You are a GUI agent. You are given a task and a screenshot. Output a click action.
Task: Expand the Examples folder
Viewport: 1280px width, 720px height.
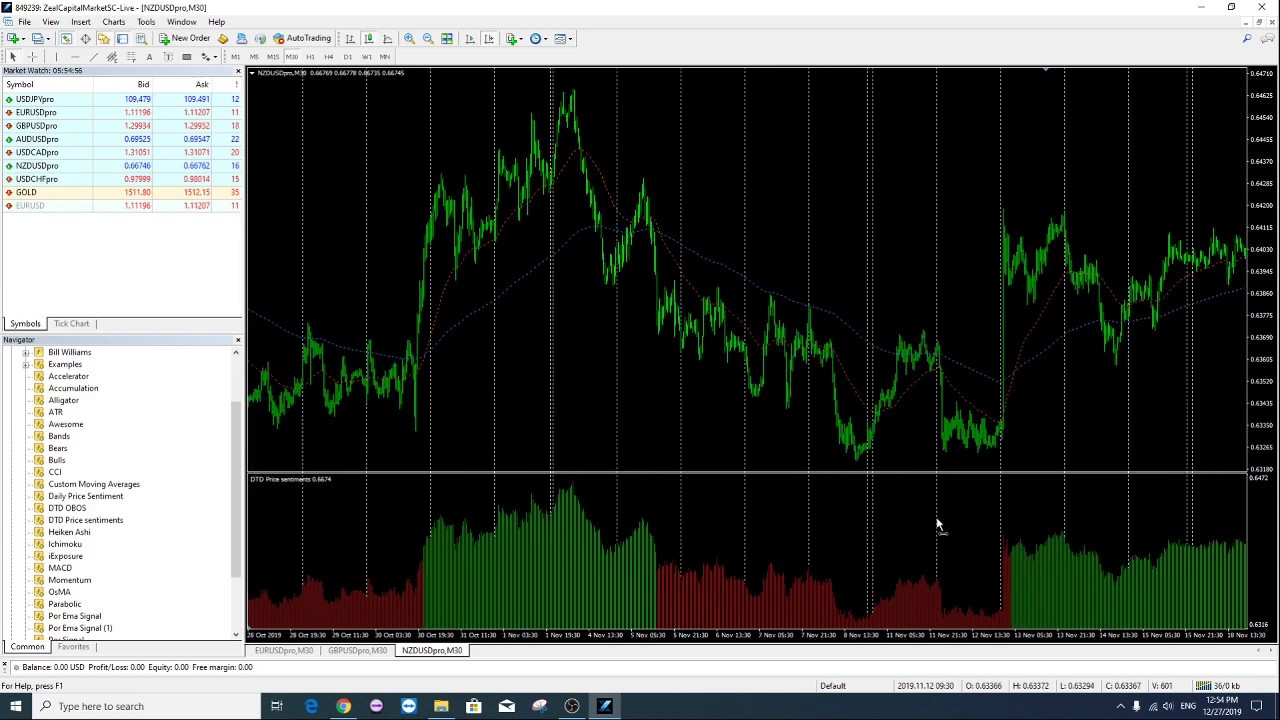26,364
